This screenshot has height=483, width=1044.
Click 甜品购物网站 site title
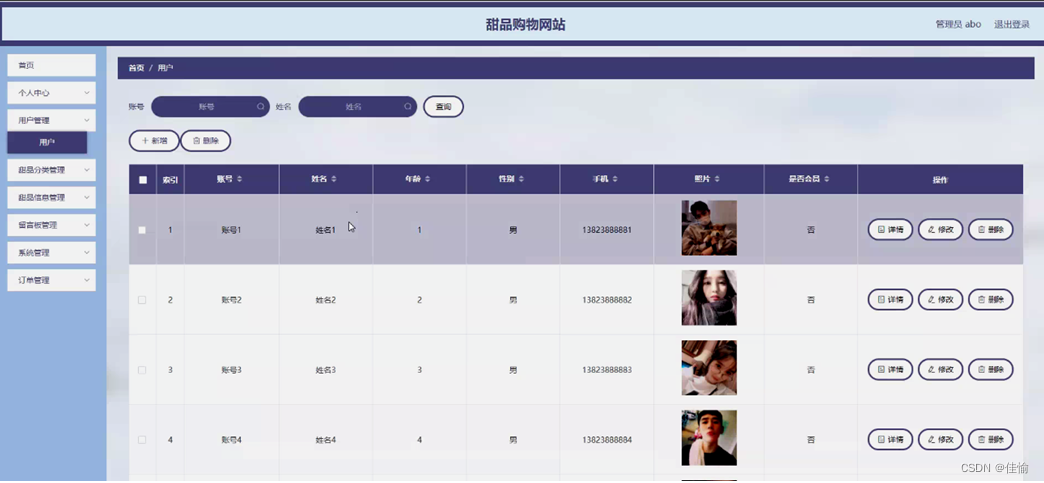coord(526,25)
